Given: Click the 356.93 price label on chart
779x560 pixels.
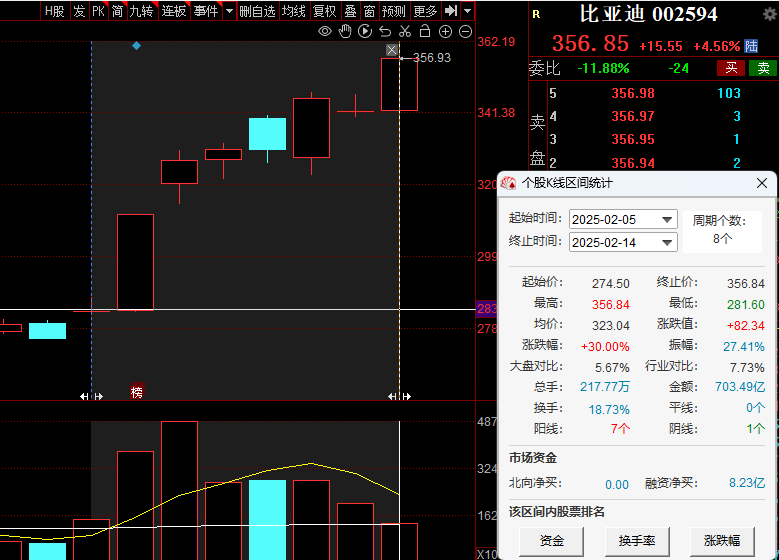Looking at the screenshot, I should click(432, 58).
